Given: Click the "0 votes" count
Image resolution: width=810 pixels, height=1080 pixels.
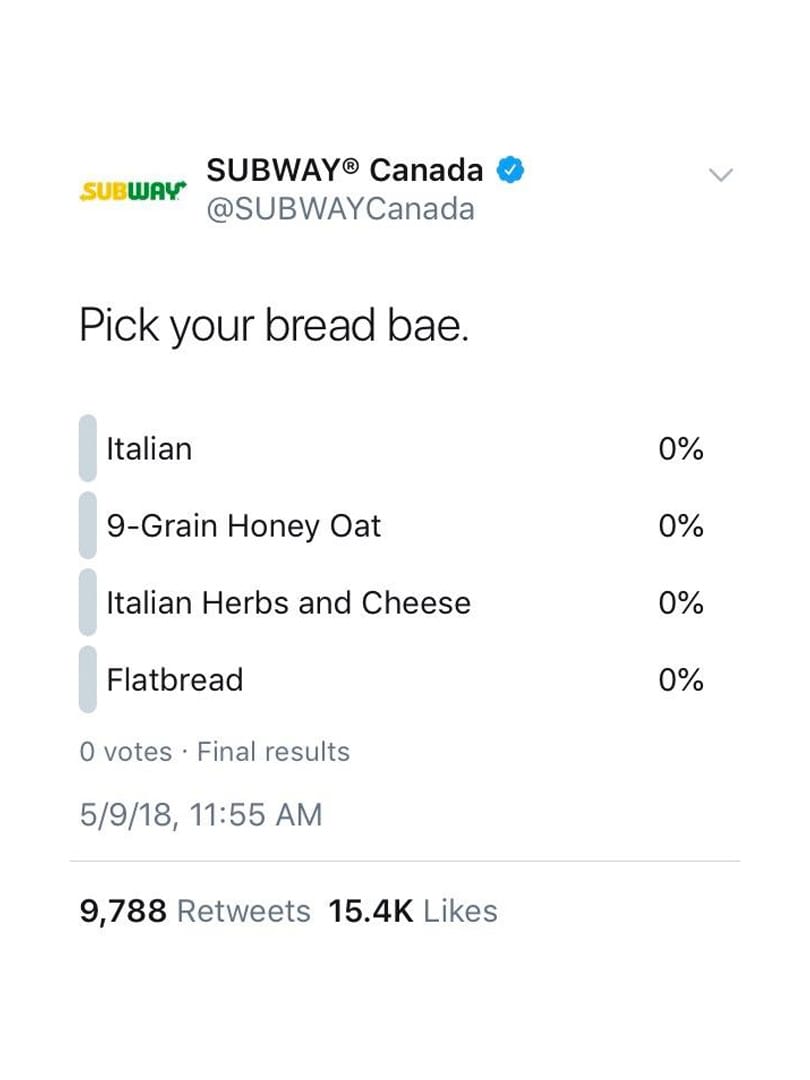Looking at the screenshot, I should tap(126, 752).
